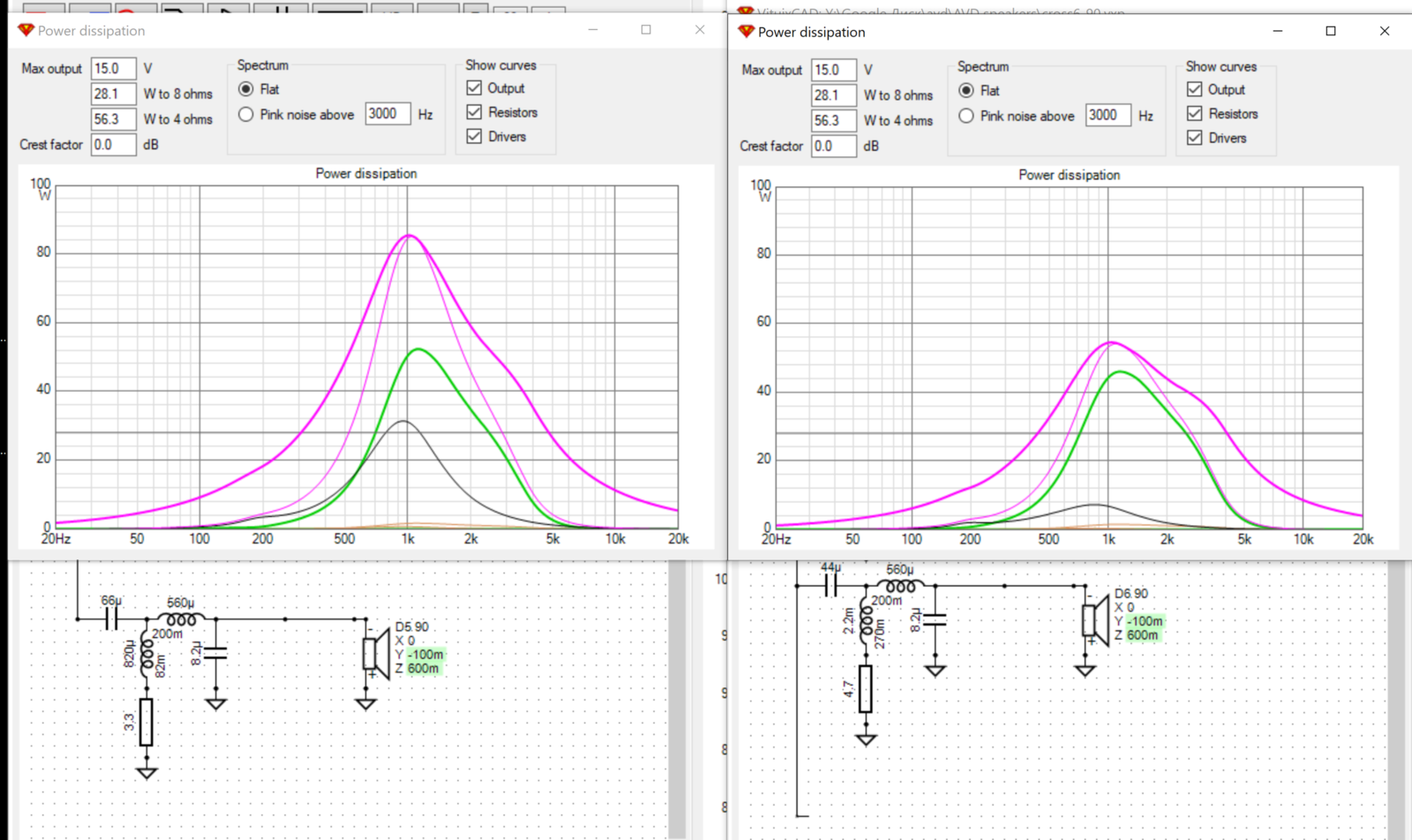Image resolution: width=1412 pixels, height=840 pixels.
Task: Select Pink noise above option in right window
Action: coord(966,116)
